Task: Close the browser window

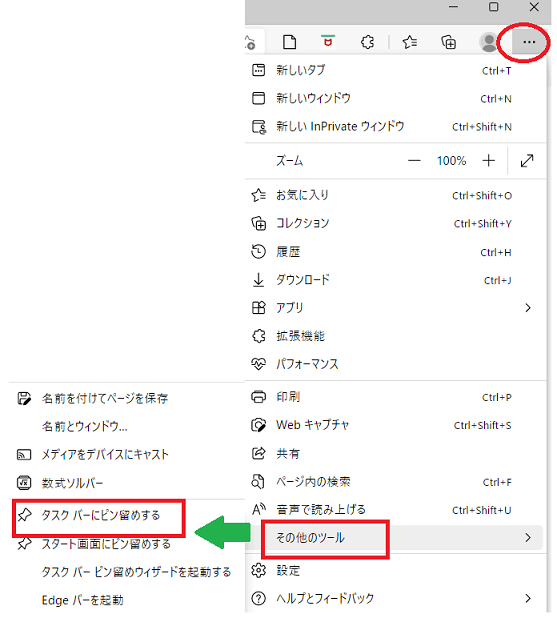Action: point(534,7)
